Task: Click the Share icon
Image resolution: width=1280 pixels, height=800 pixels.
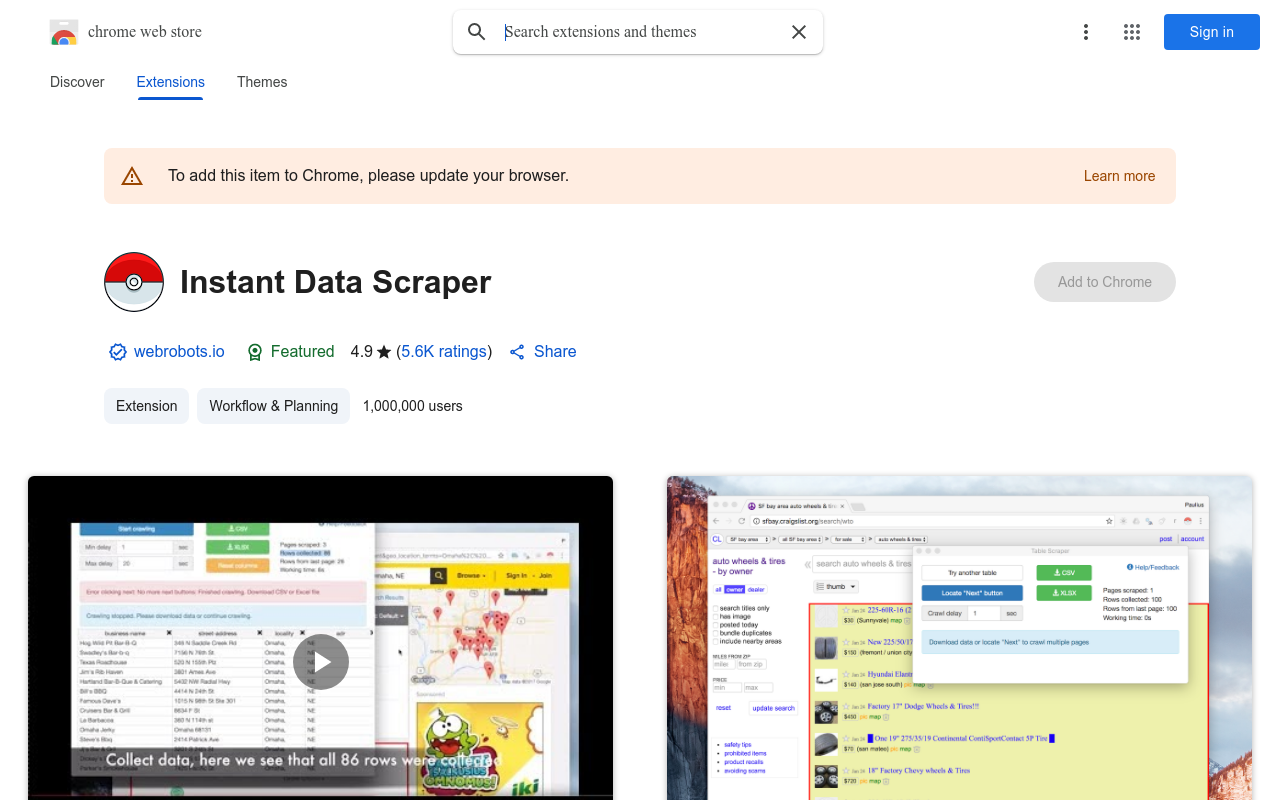Action: (517, 352)
